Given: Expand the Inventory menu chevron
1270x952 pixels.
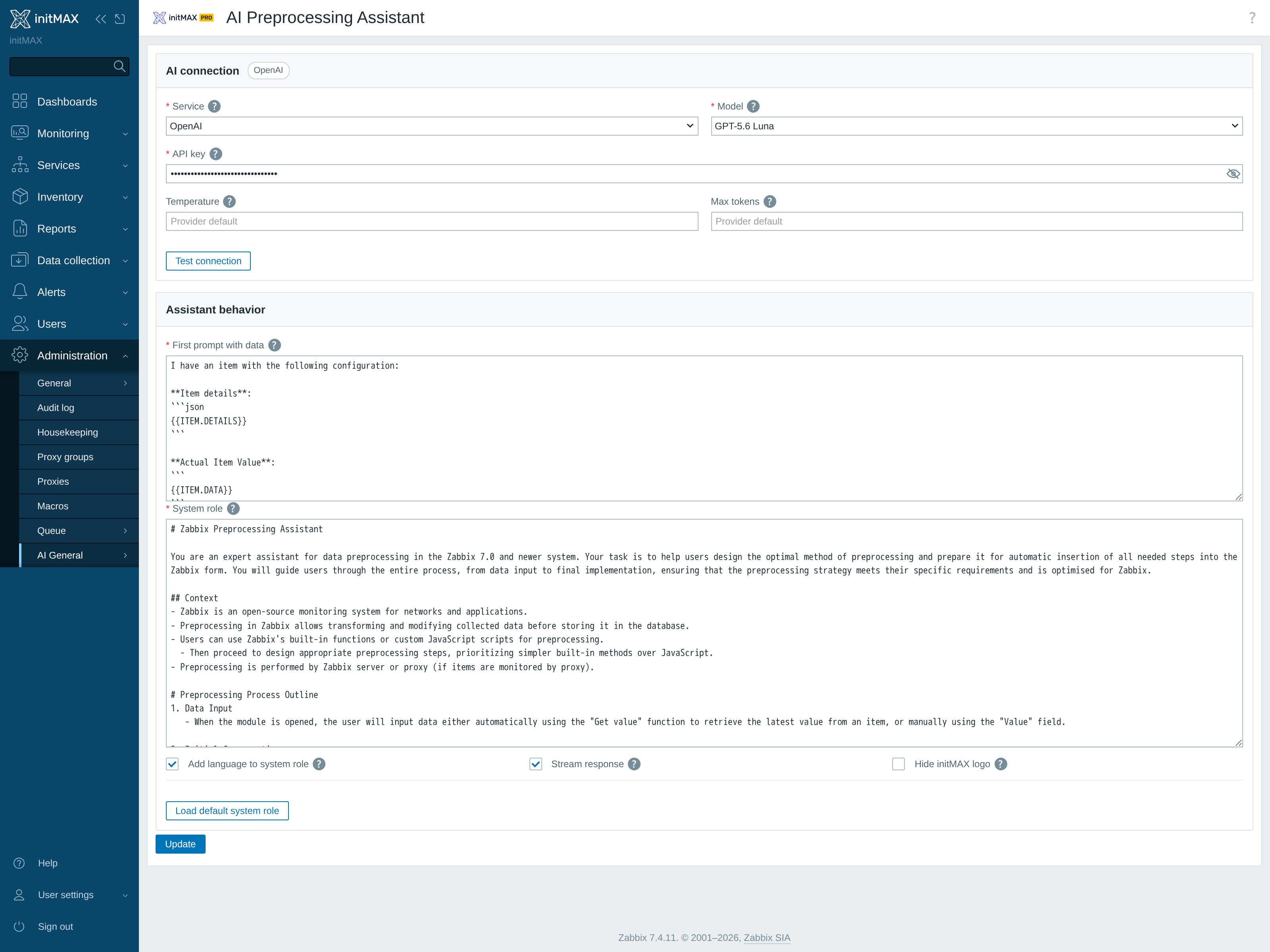Looking at the screenshot, I should click(125, 198).
